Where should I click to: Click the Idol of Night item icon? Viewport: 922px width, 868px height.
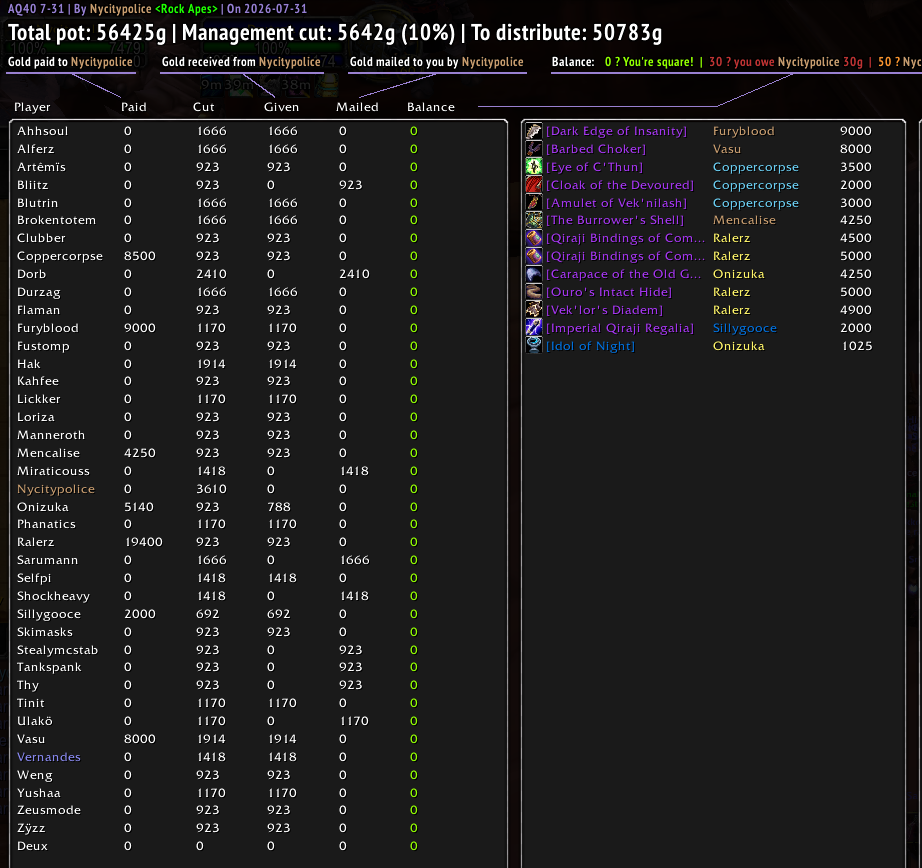533,345
